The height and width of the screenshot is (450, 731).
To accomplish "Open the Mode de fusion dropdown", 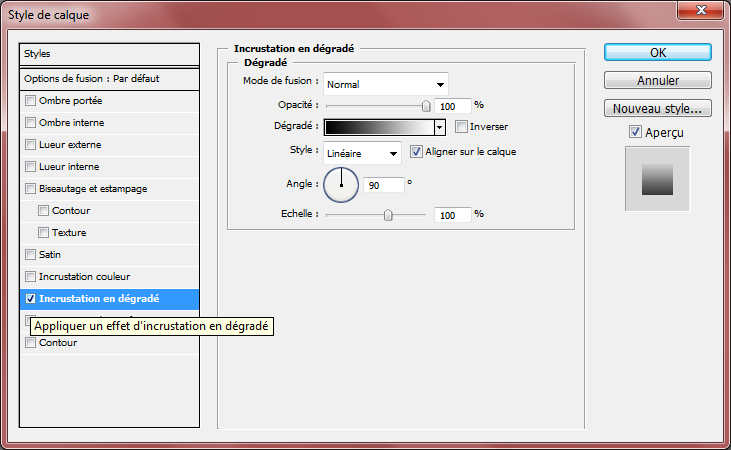I will coord(385,82).
